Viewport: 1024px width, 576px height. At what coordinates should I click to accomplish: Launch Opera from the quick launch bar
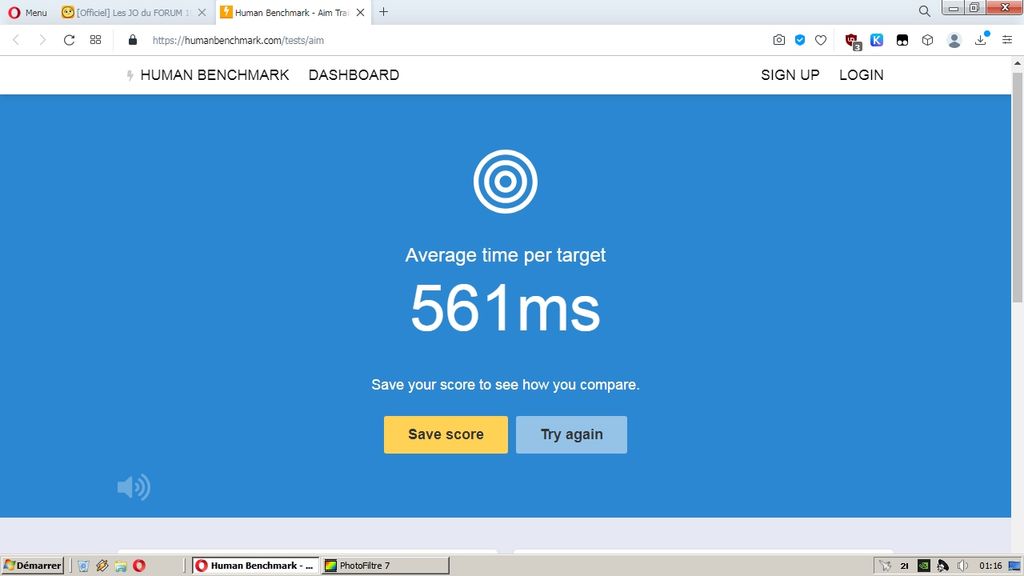coord(139,566)
